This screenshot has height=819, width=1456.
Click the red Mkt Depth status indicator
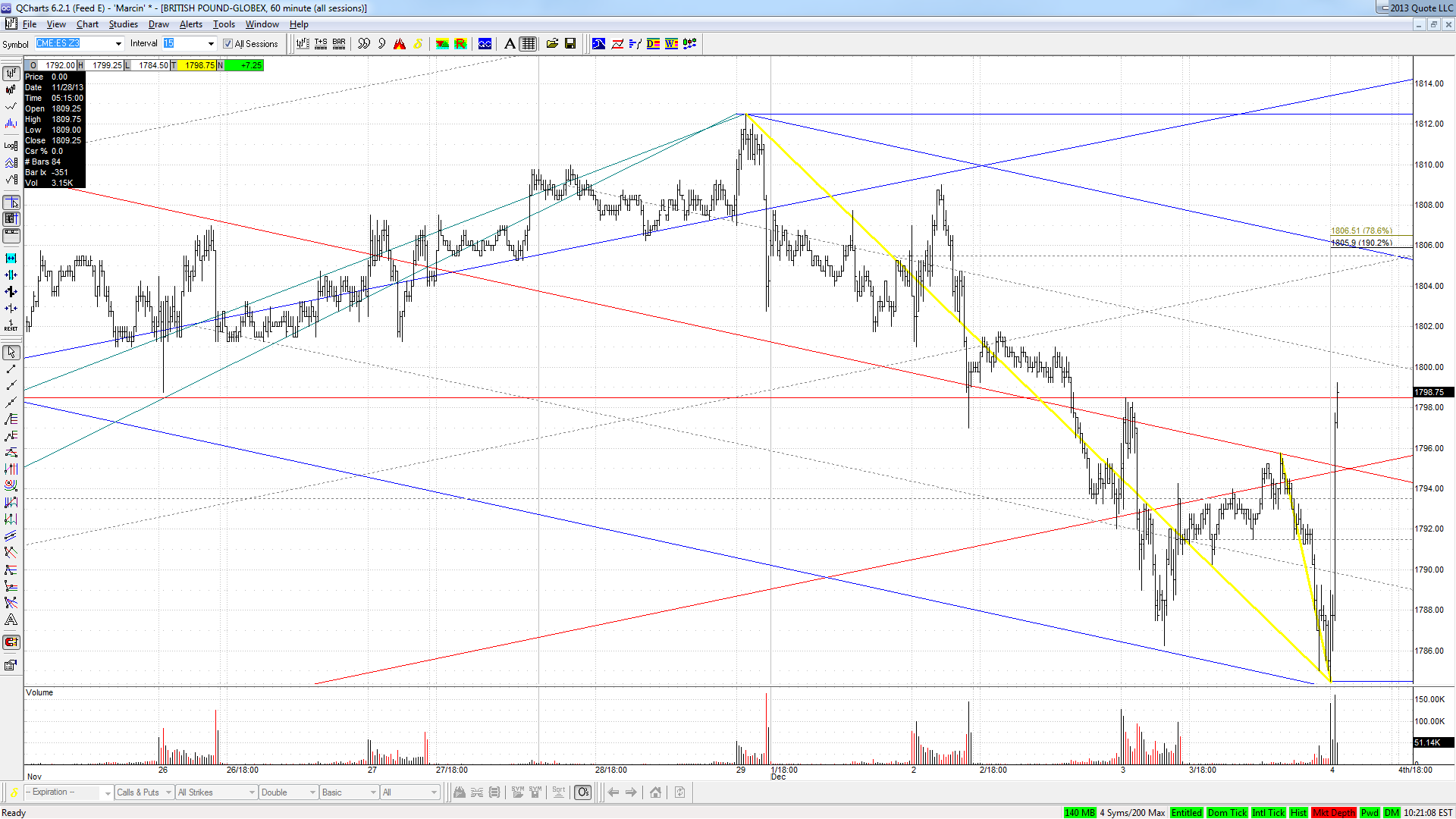(x=1333, y=813)
